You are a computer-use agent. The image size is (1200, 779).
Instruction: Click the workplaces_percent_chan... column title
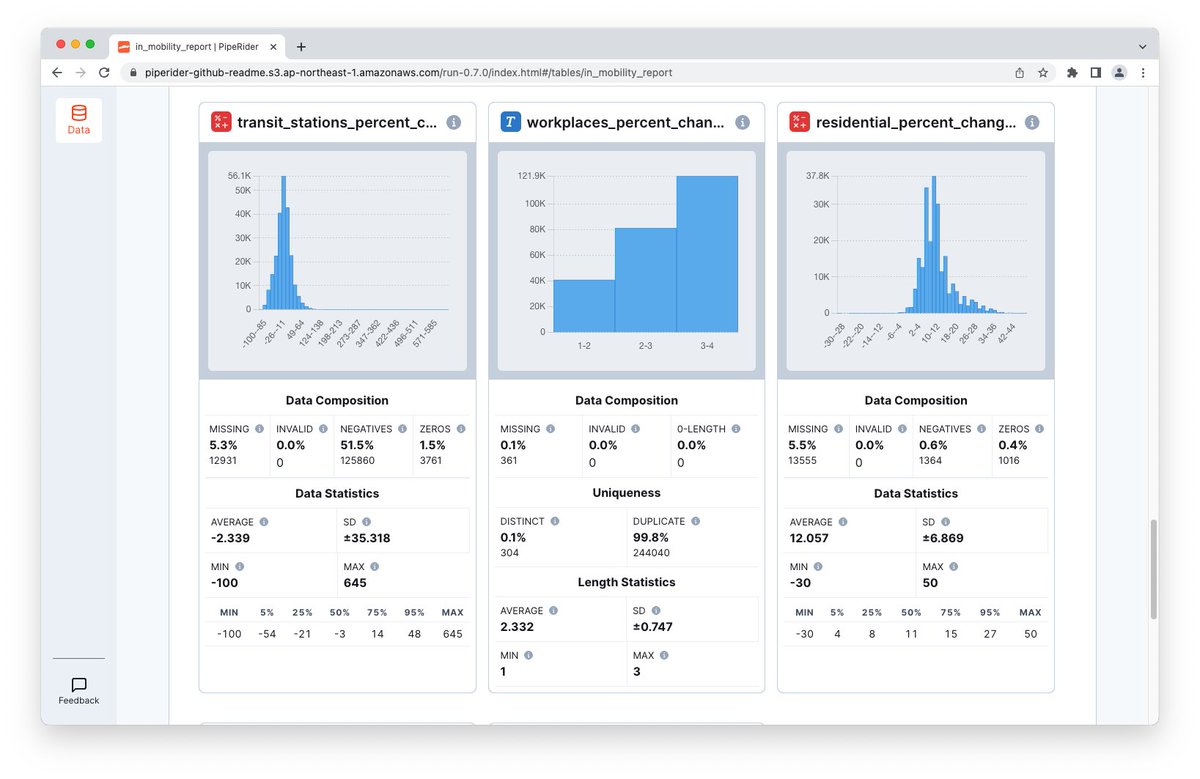coord(625,122)
